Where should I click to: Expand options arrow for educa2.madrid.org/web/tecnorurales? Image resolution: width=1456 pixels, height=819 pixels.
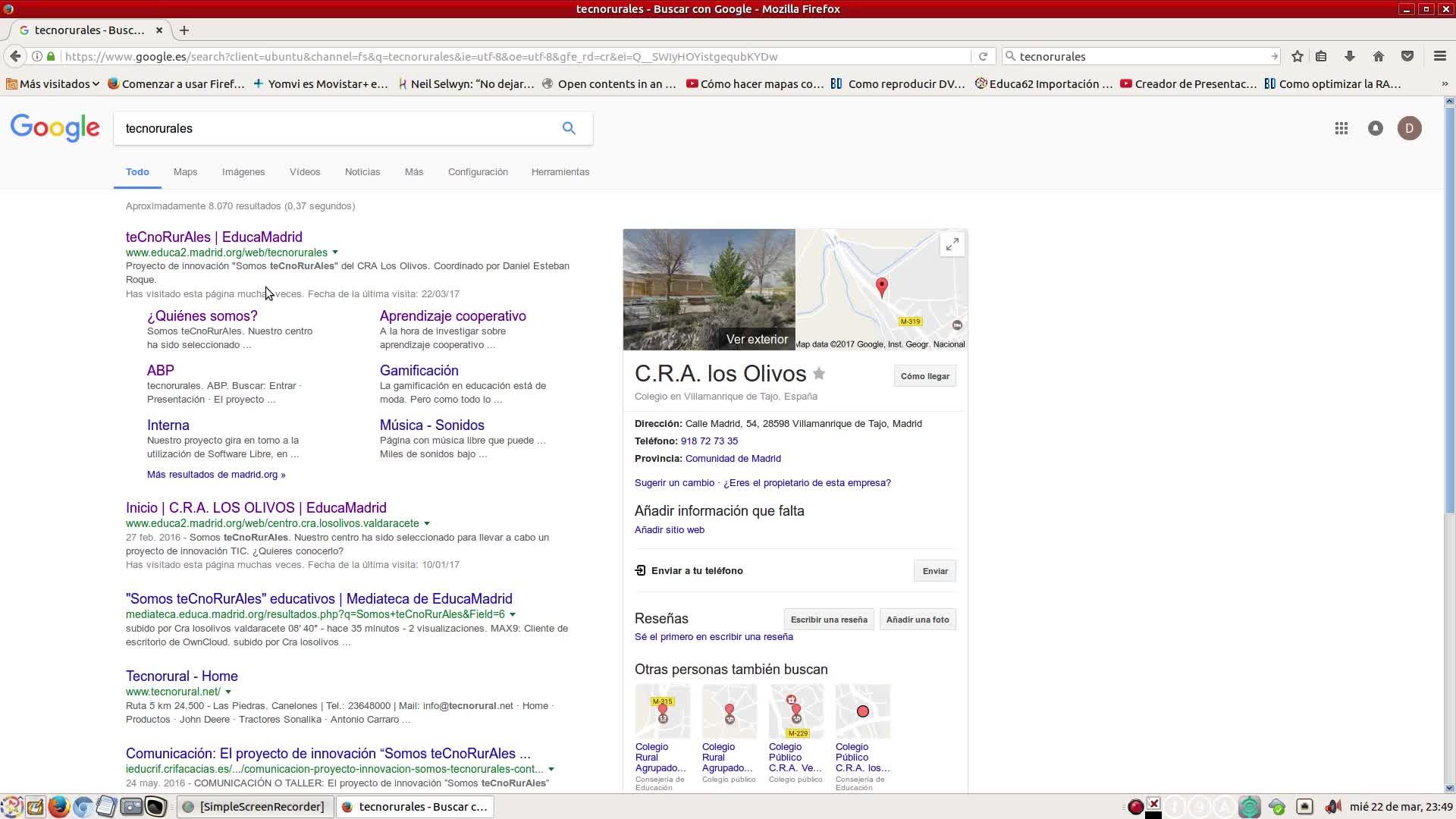(x=335, y=253)
